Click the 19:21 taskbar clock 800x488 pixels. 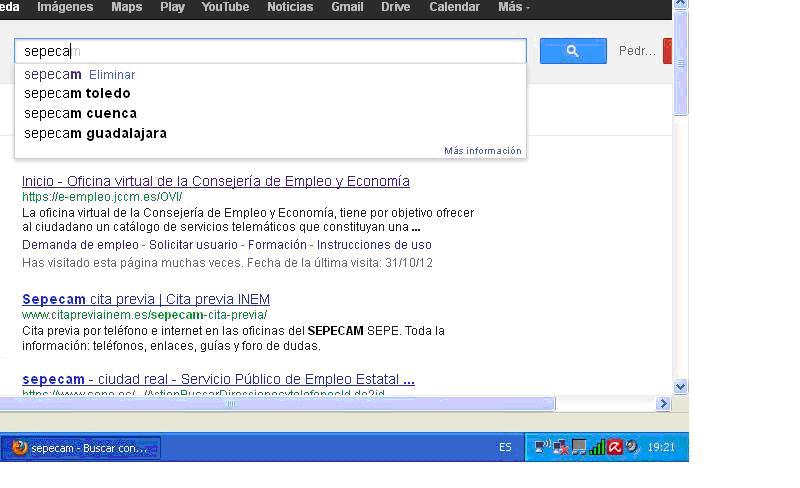661,448
